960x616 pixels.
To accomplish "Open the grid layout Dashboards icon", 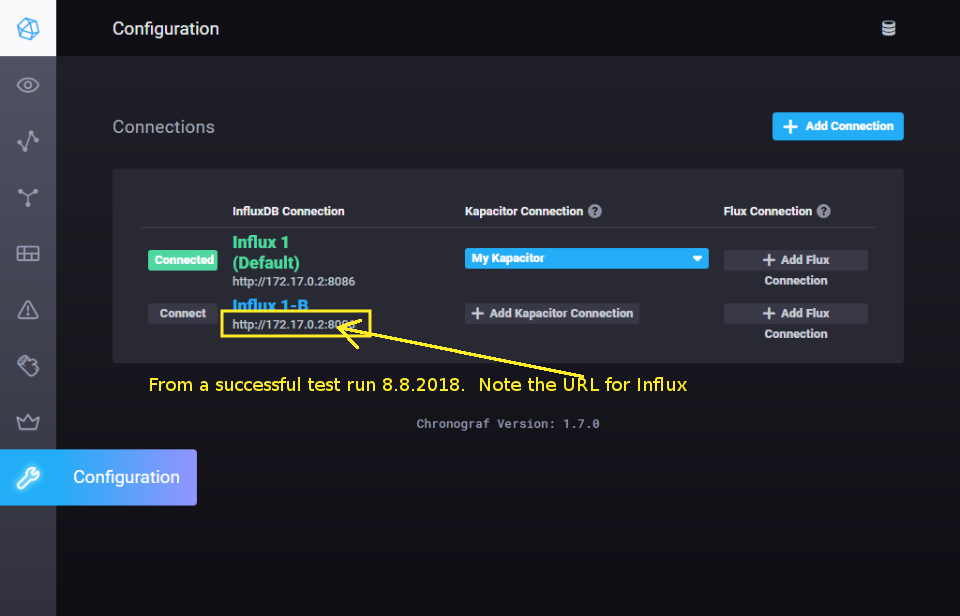I will click(x=27, y=253).
